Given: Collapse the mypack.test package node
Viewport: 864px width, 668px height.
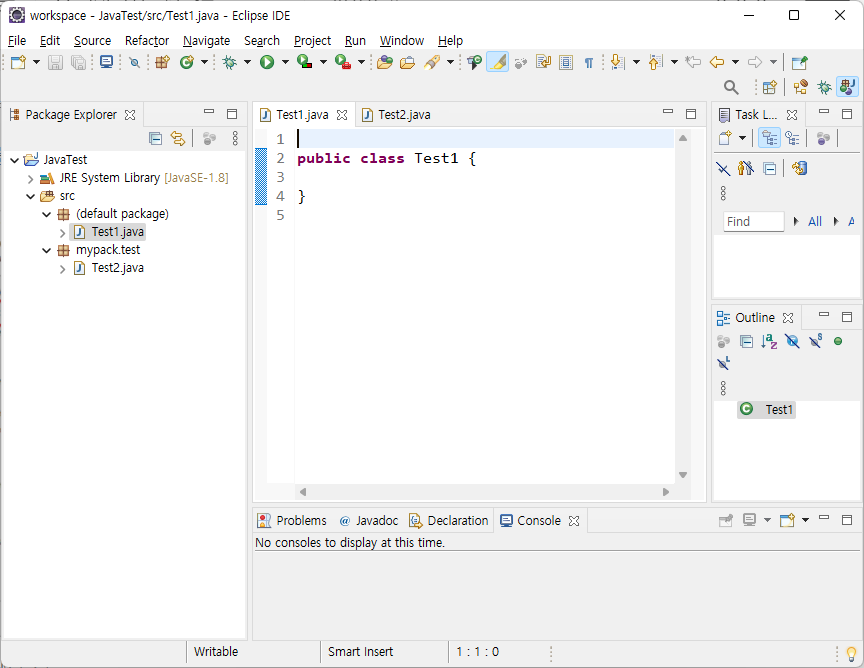Looking at the screenshot, I should (x=47, y=250).
